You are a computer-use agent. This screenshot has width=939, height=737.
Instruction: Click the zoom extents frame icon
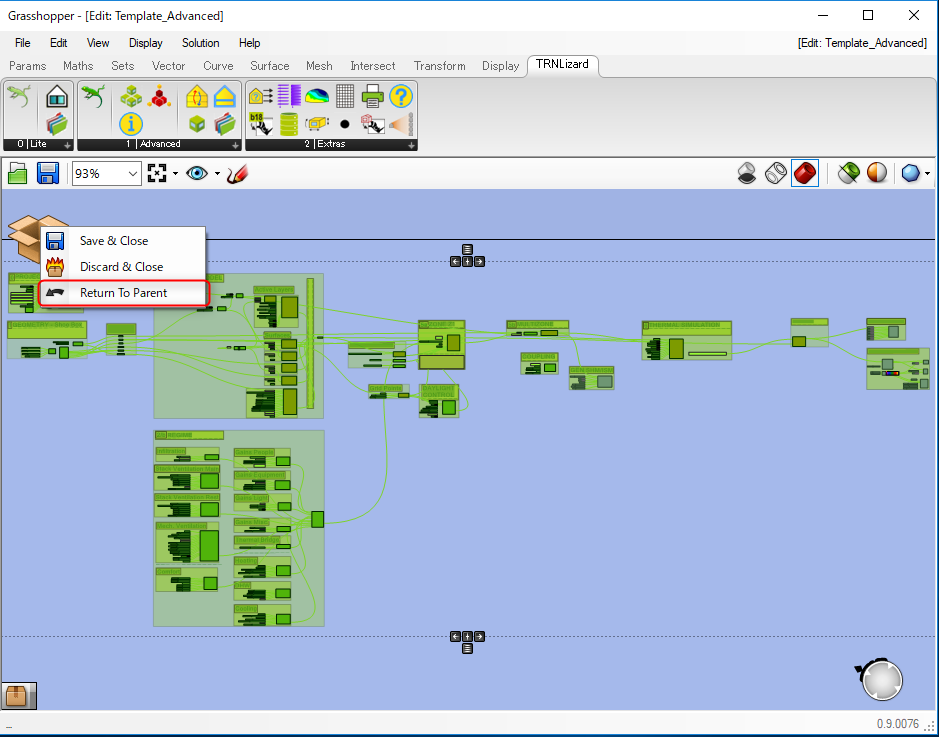(x=157, y=174)
